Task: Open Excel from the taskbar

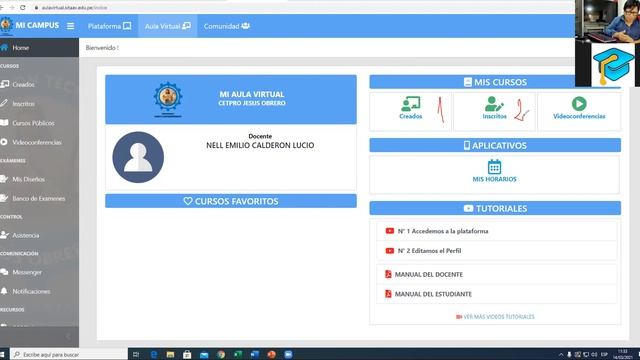Action: tap(238, 354)
